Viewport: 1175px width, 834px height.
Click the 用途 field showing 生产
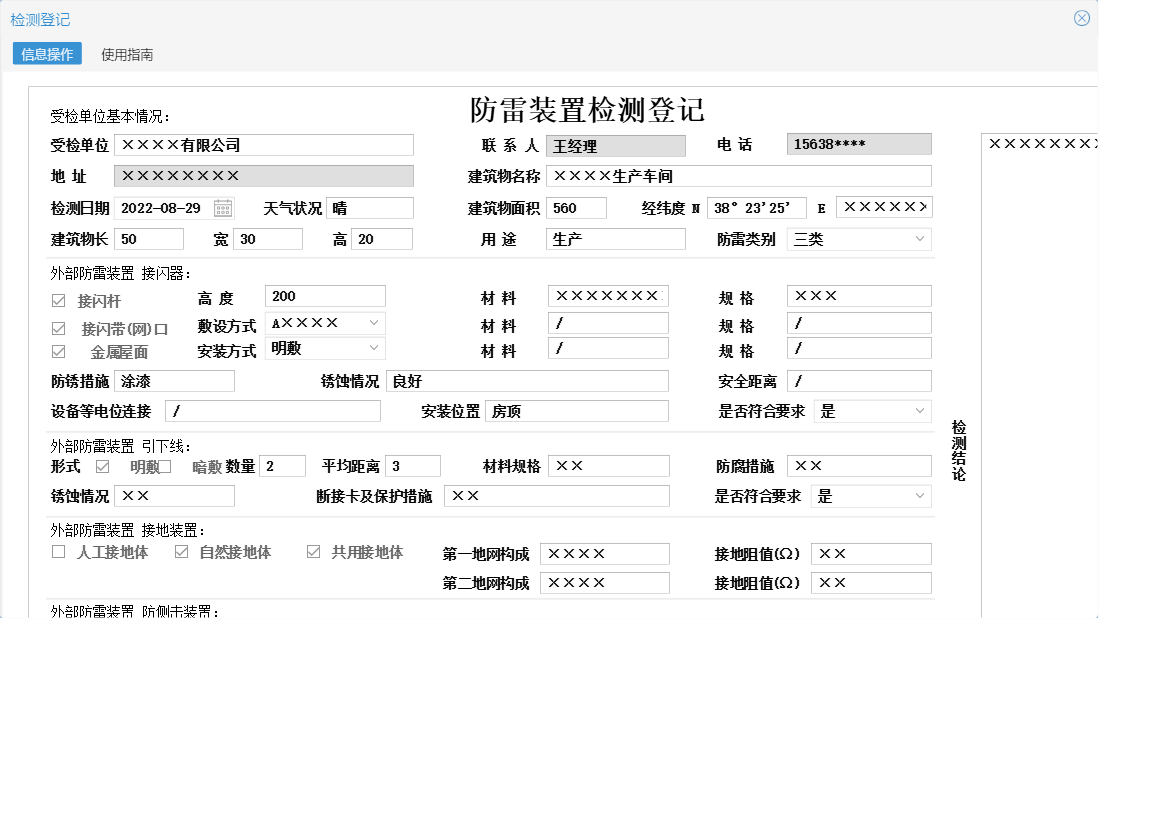pos(615,239)
